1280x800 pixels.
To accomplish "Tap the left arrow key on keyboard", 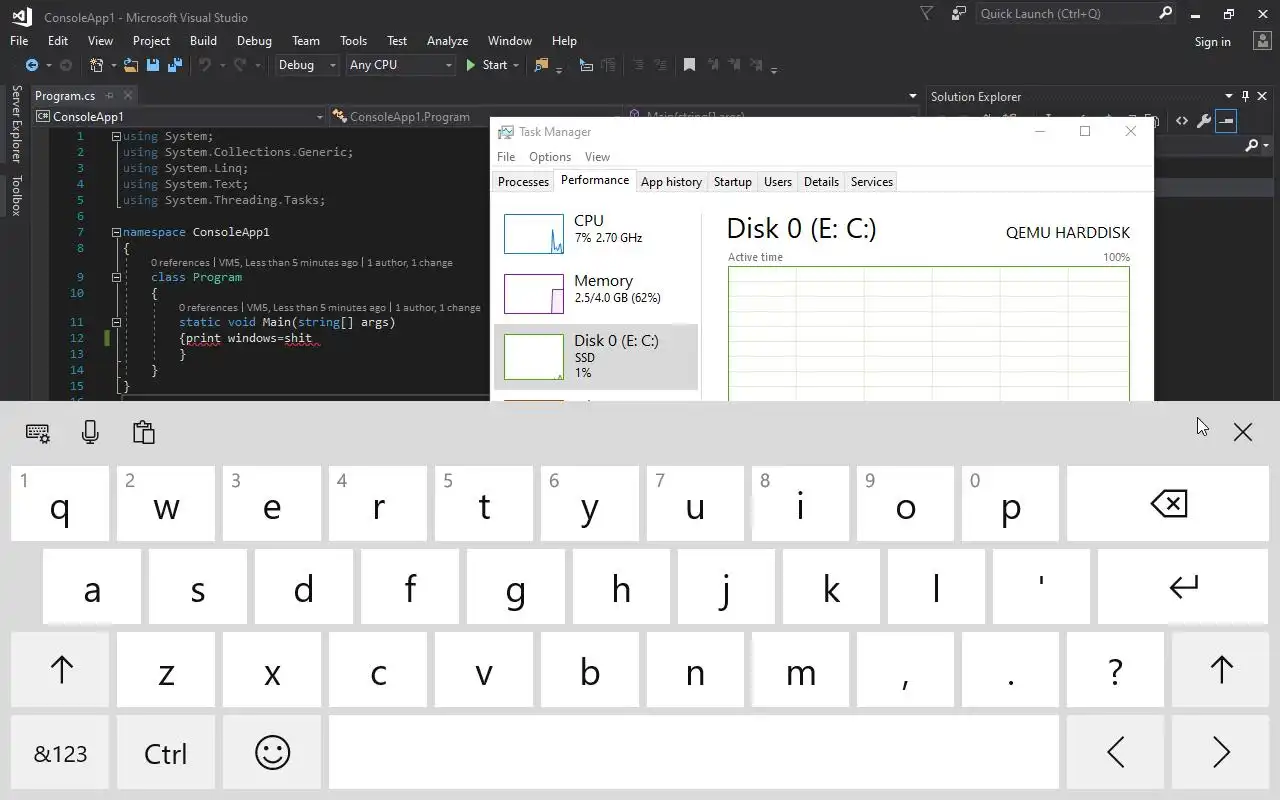I will 1115,752.
